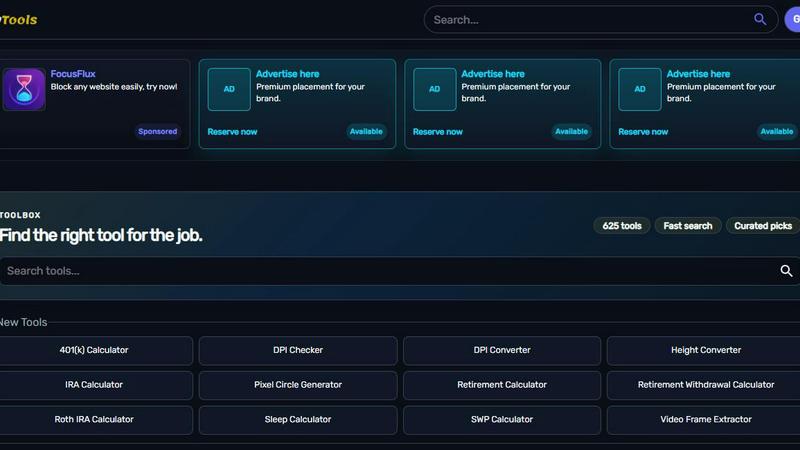Open third Advertise here heading
The width and height of the screenshot is (800, 450).
pos(698,74)
